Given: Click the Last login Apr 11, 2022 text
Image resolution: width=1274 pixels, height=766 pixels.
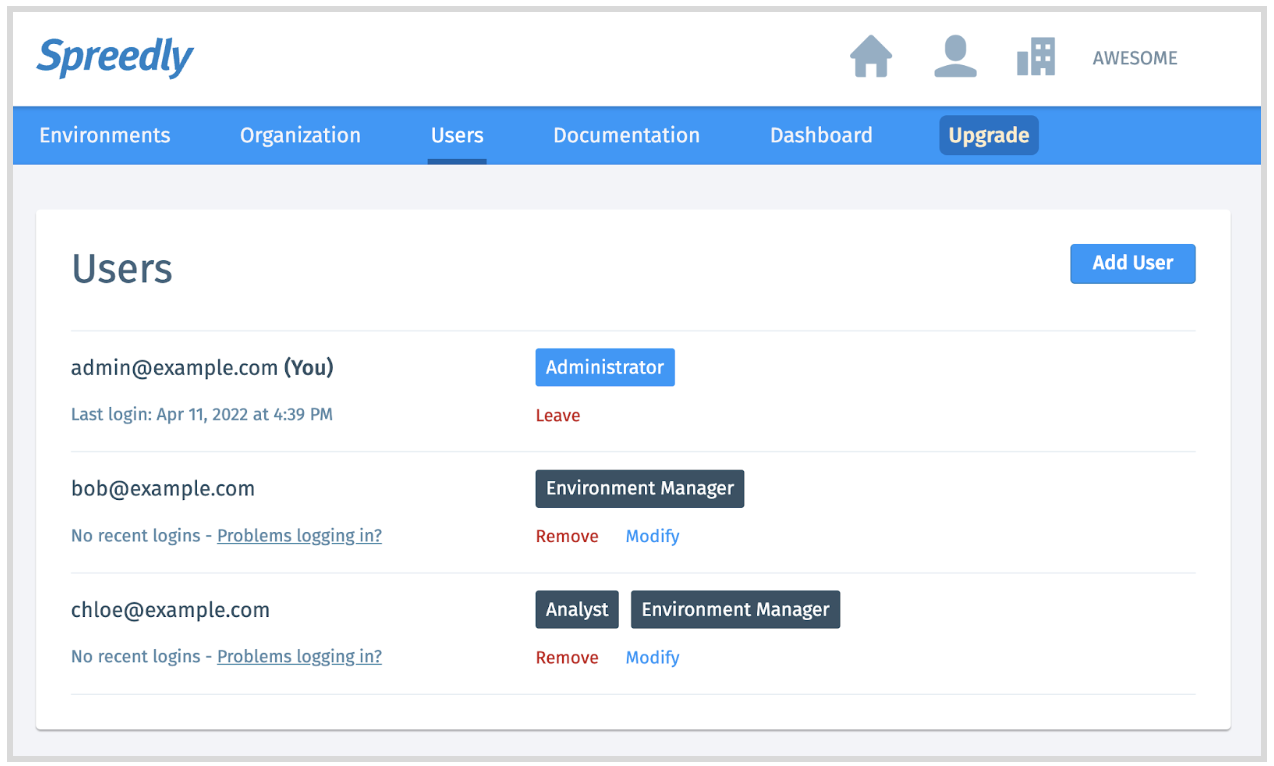Looking at the screenshot, I should 202,414.
